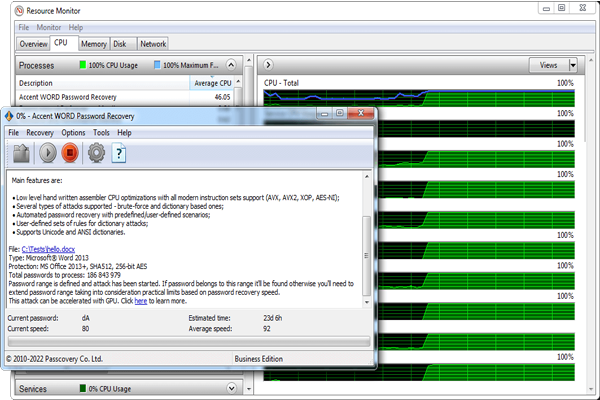The width and height of the screenshot is (600, 400).
Task: Click the Accent log scrollbar thumb
Action: tap(366, 256)
